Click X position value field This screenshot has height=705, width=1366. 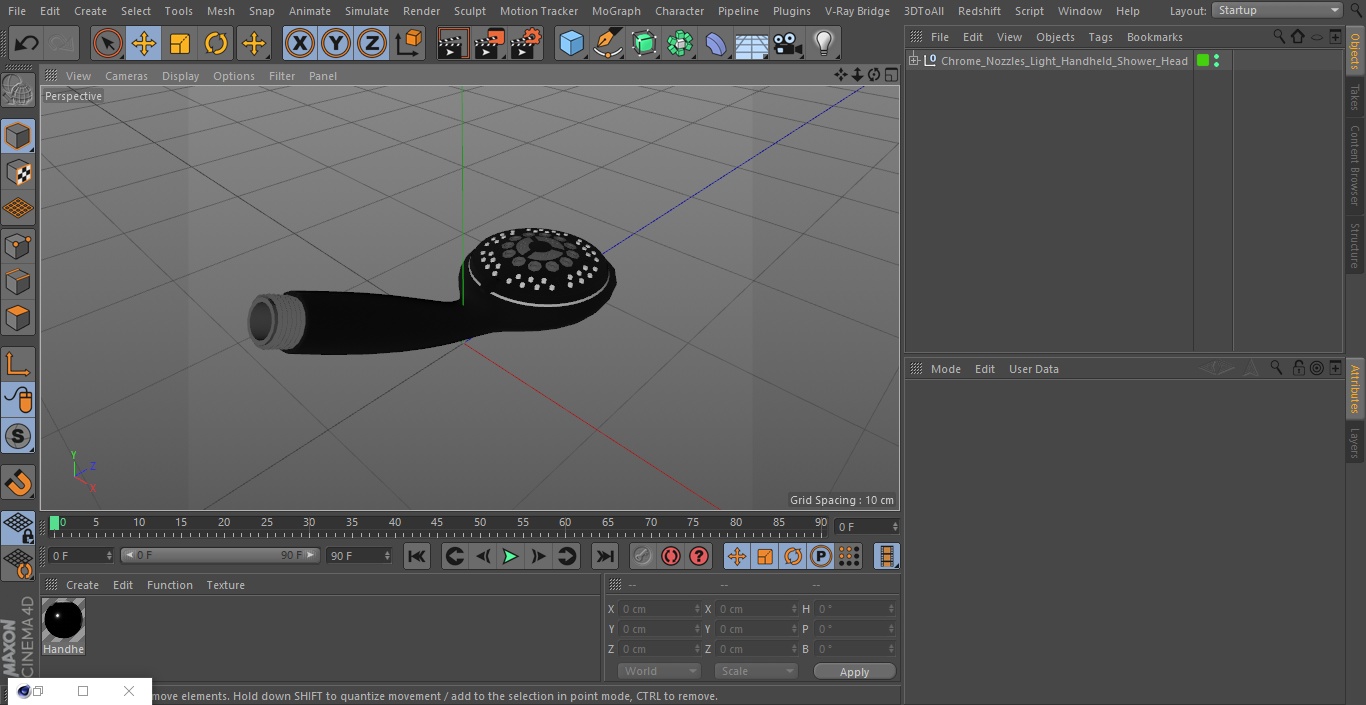[x=658, y=608]
